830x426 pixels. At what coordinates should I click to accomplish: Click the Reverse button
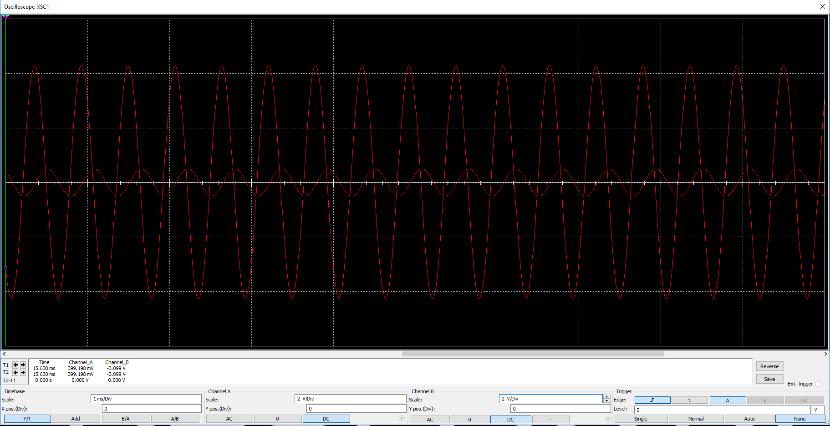click(769, 366)
